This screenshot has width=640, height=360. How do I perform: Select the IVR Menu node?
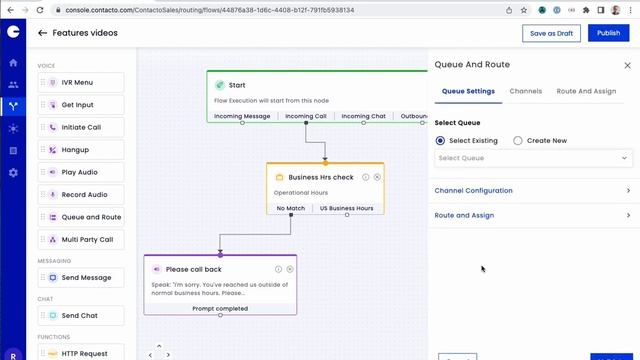tap(81, 82)
